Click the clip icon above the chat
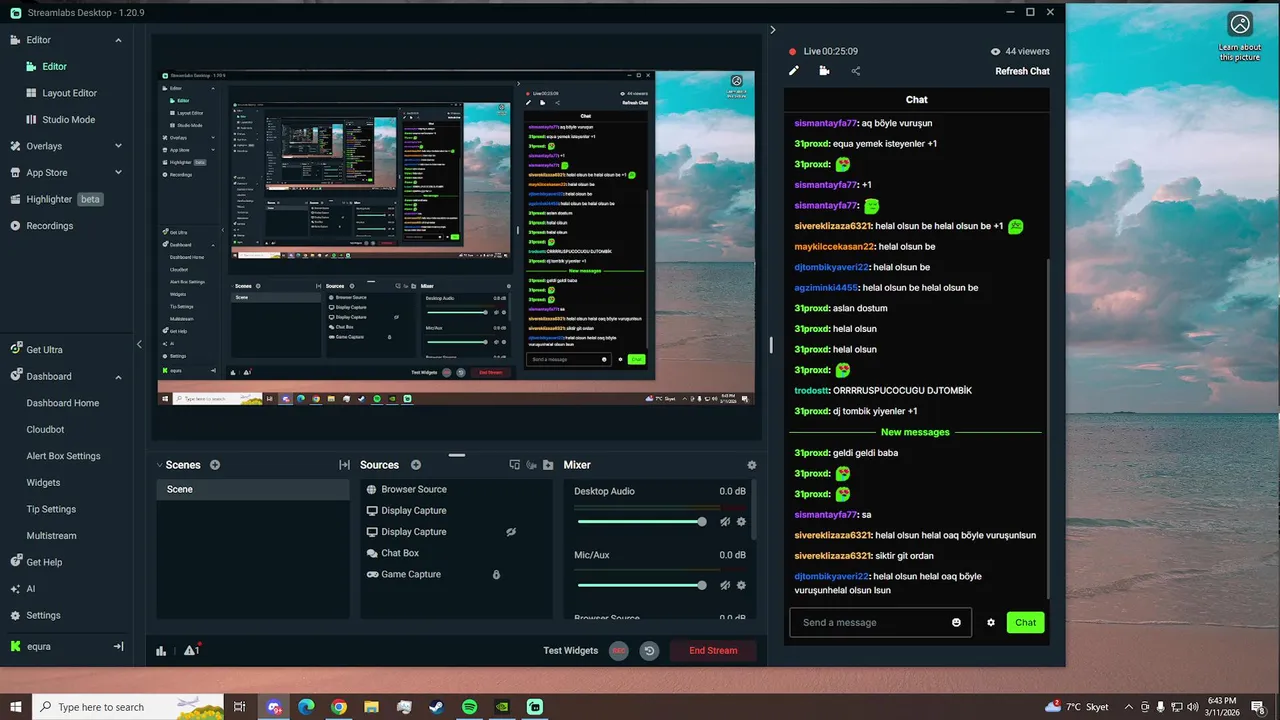Viewport: 1280px width, 720px height. click(824, 71)
